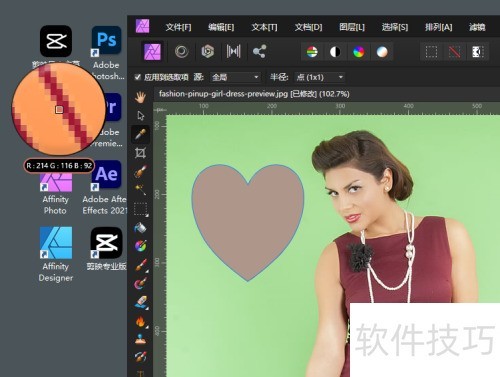Open the Adobe After Effects desktop shortcut

[105, 187]
